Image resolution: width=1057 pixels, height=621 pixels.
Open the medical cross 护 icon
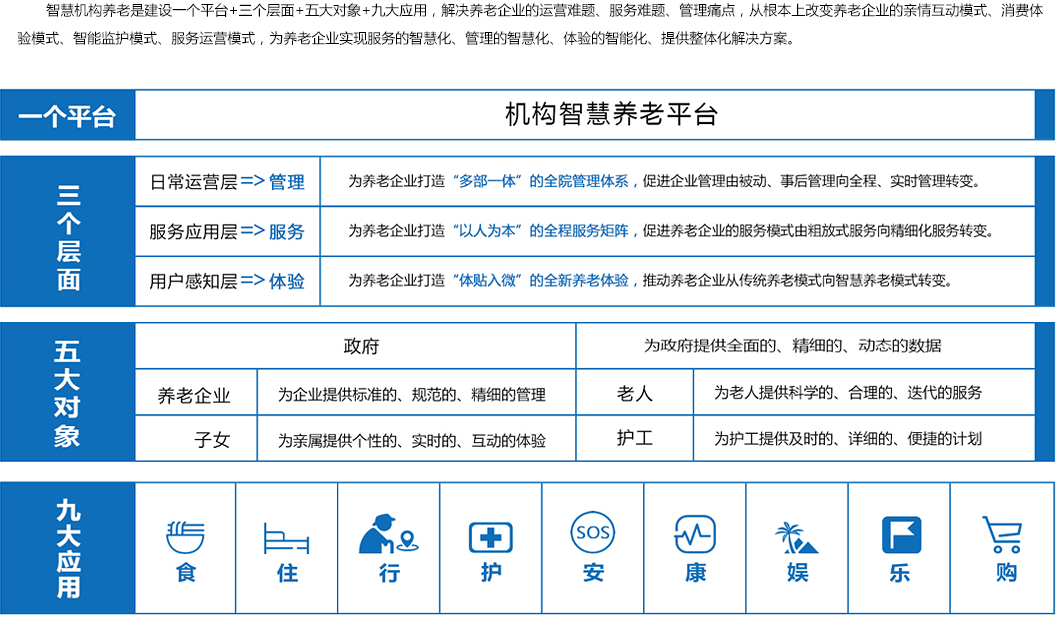coord(491,537)
